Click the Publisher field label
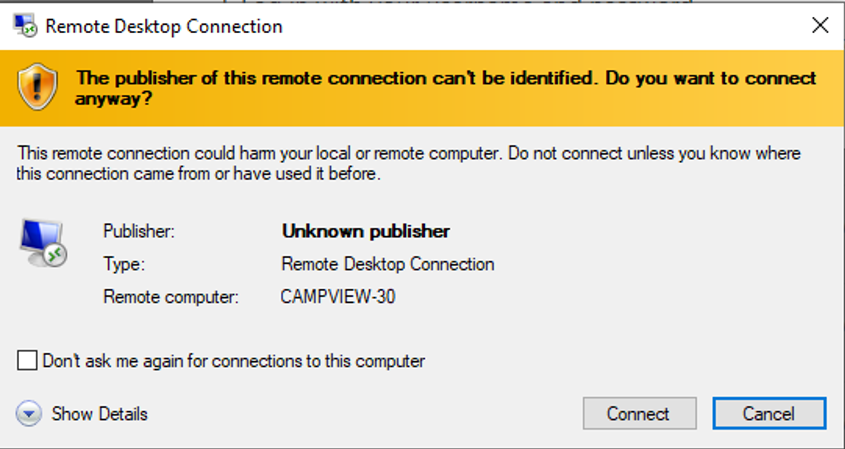Screen dimensions: 845x449 click(139, 231)
